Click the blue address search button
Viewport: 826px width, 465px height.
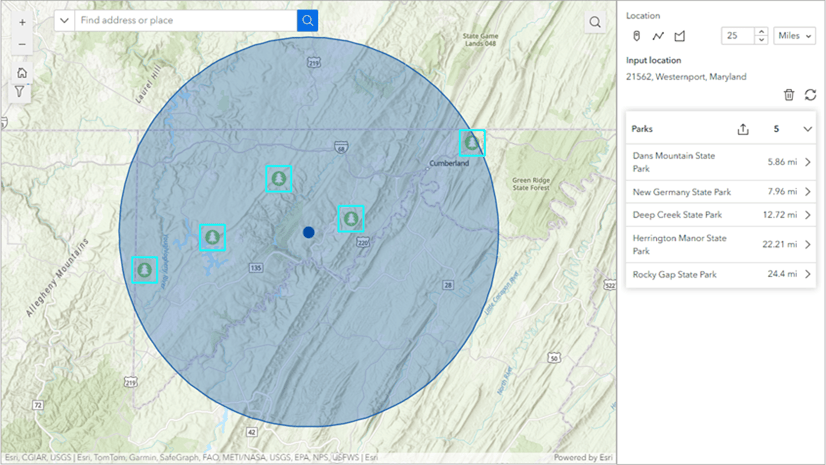[308, 21]
